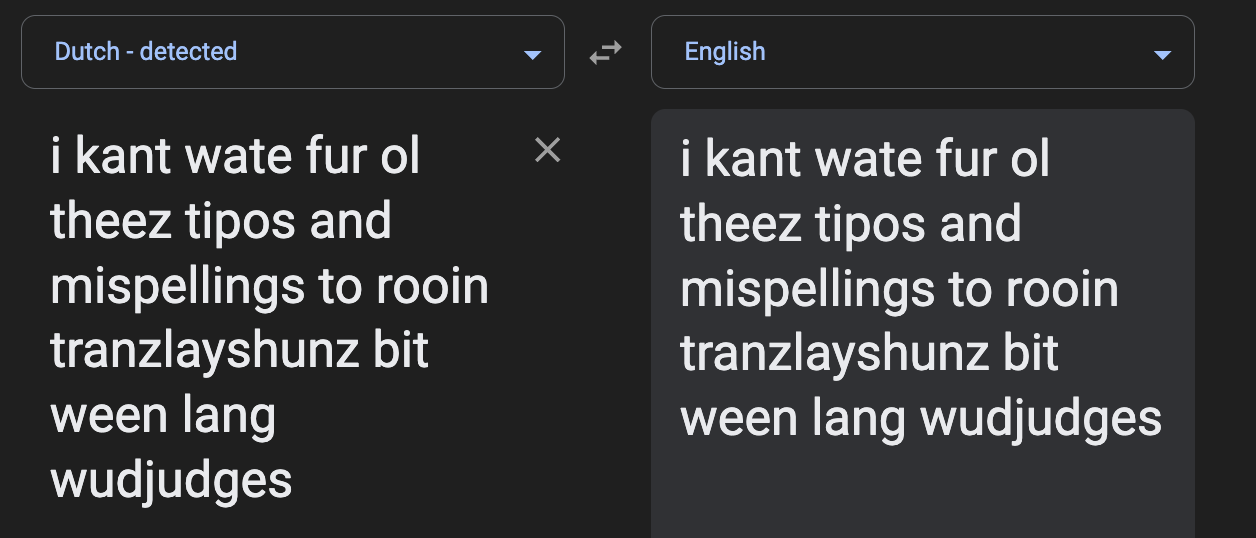Click the "mispellings" word in source text
Image resolution: width=1256 pixels, height=538 pixels.
[x=175, y=288]
